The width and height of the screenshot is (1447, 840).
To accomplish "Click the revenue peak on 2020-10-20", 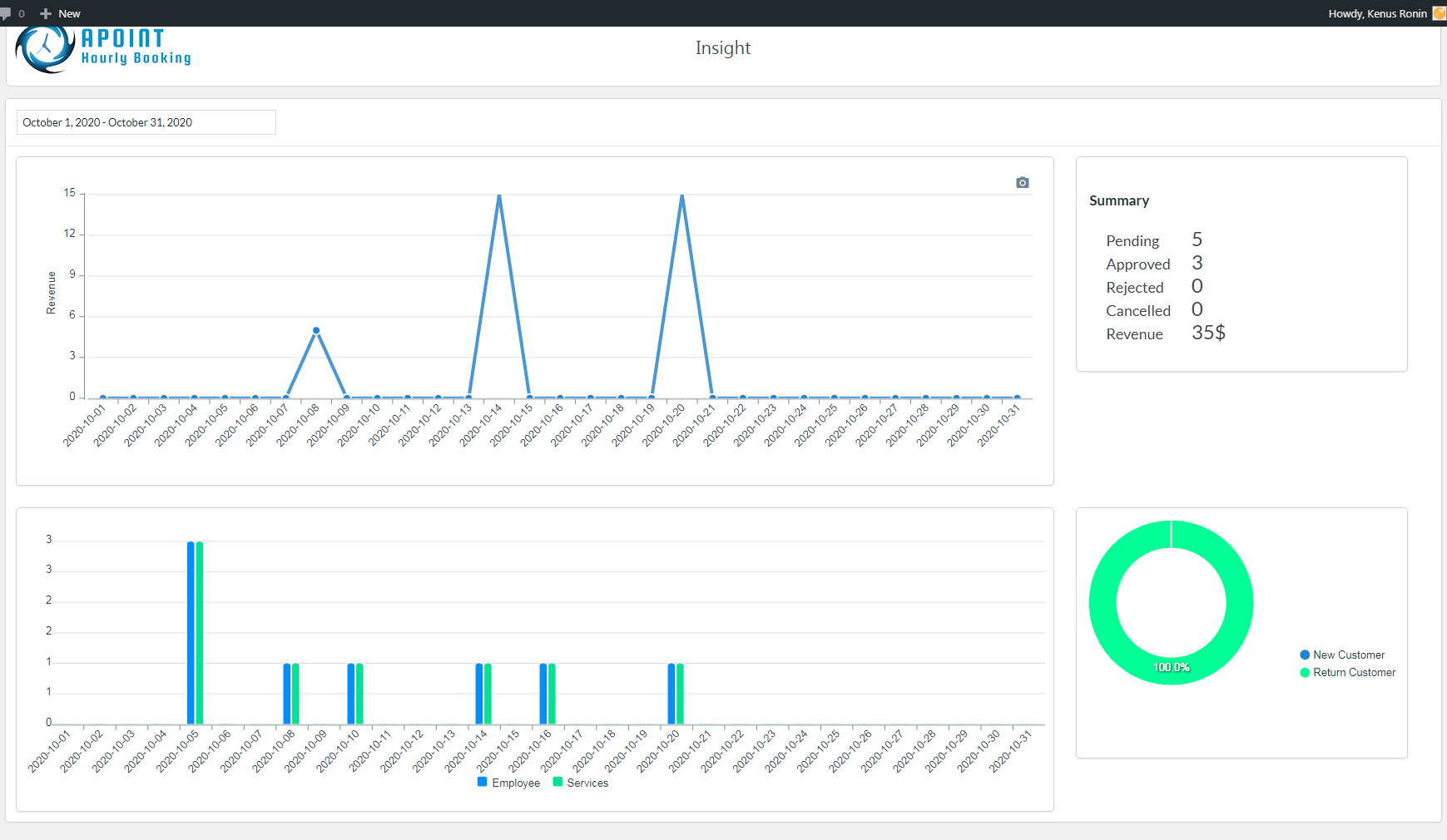I will click(682, 196).
